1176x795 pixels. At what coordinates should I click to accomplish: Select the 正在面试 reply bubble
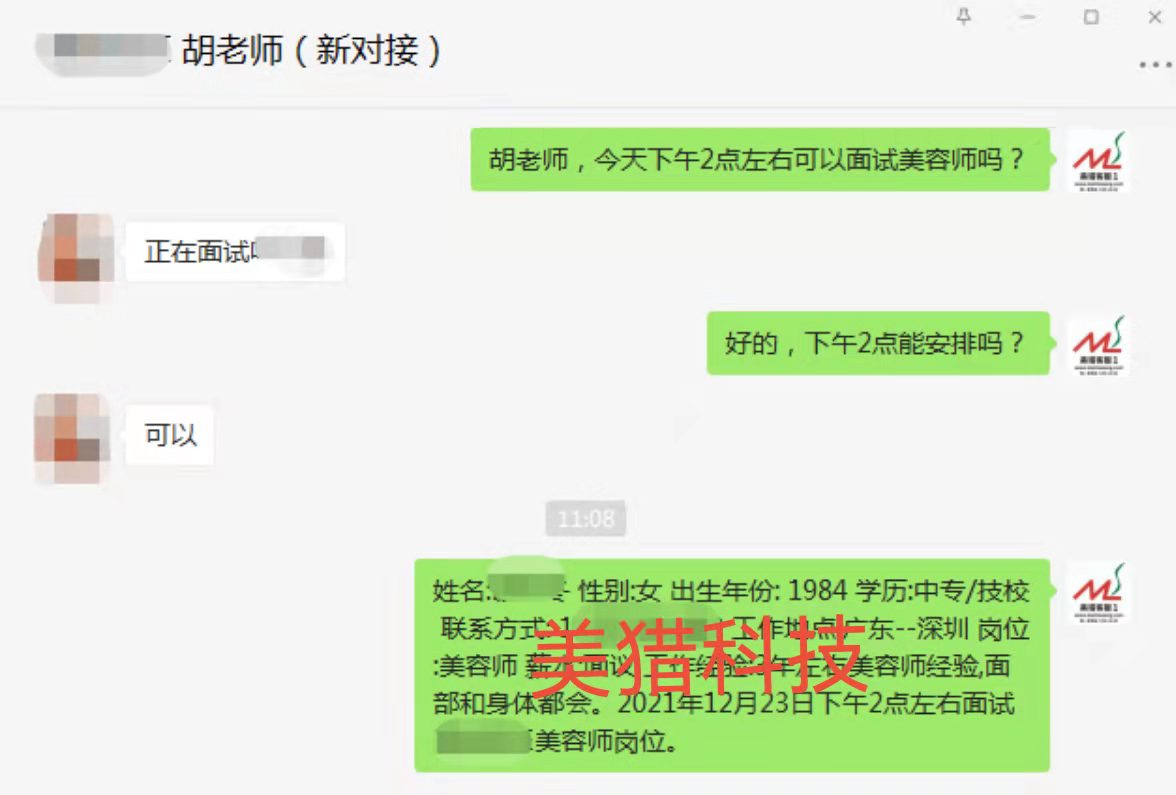tap(235, 251)
